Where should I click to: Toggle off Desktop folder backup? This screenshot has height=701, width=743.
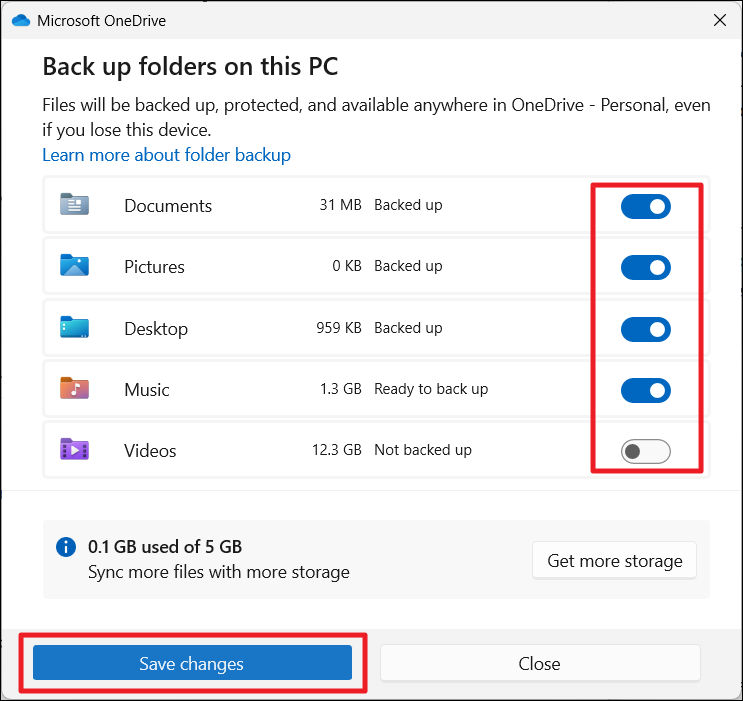(645, 329)
